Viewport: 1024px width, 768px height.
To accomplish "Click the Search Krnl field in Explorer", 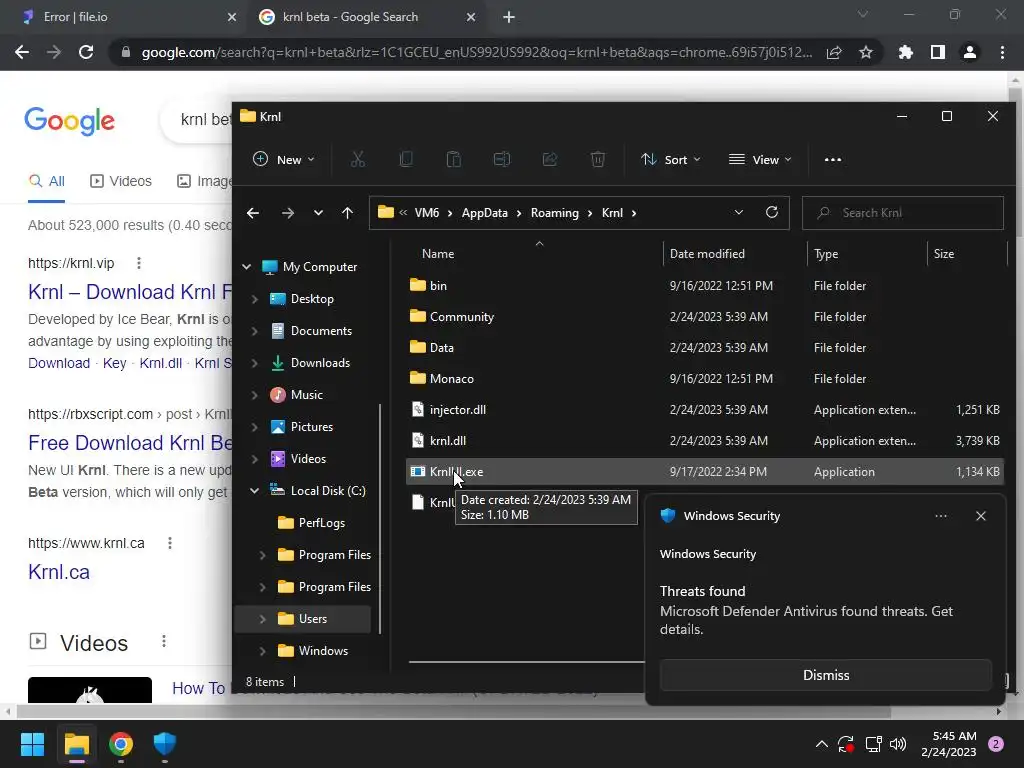I will click(x=903, y=213).
